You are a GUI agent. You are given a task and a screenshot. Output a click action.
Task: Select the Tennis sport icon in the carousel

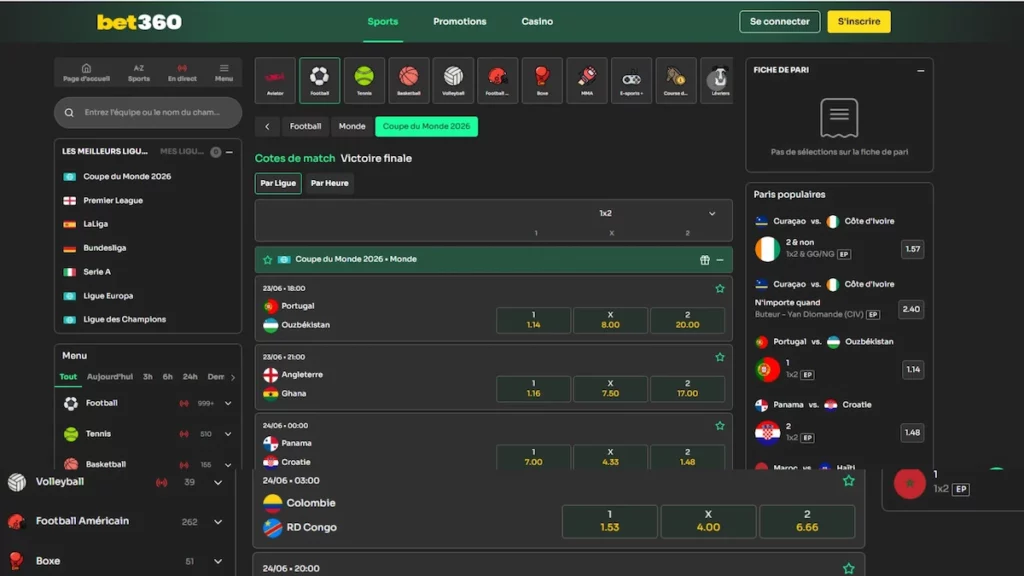[364, 80]
